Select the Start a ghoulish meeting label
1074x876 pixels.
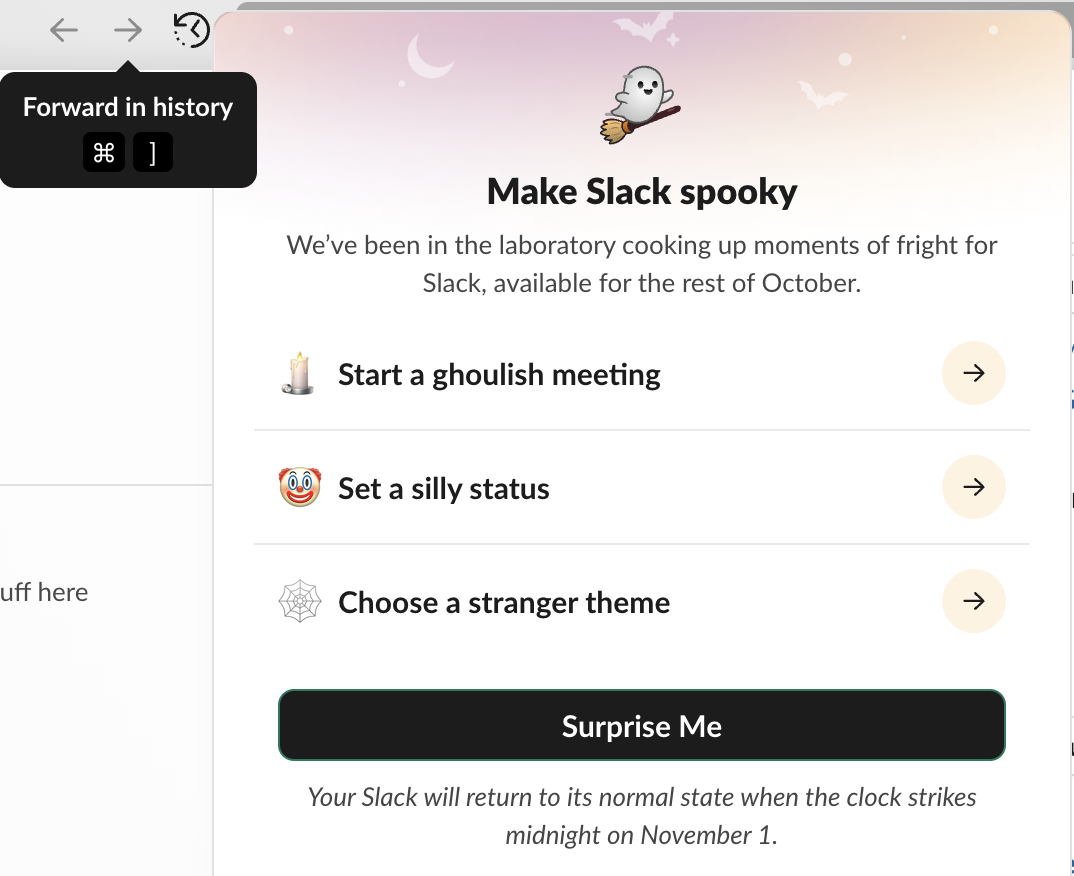pos(499,375)
